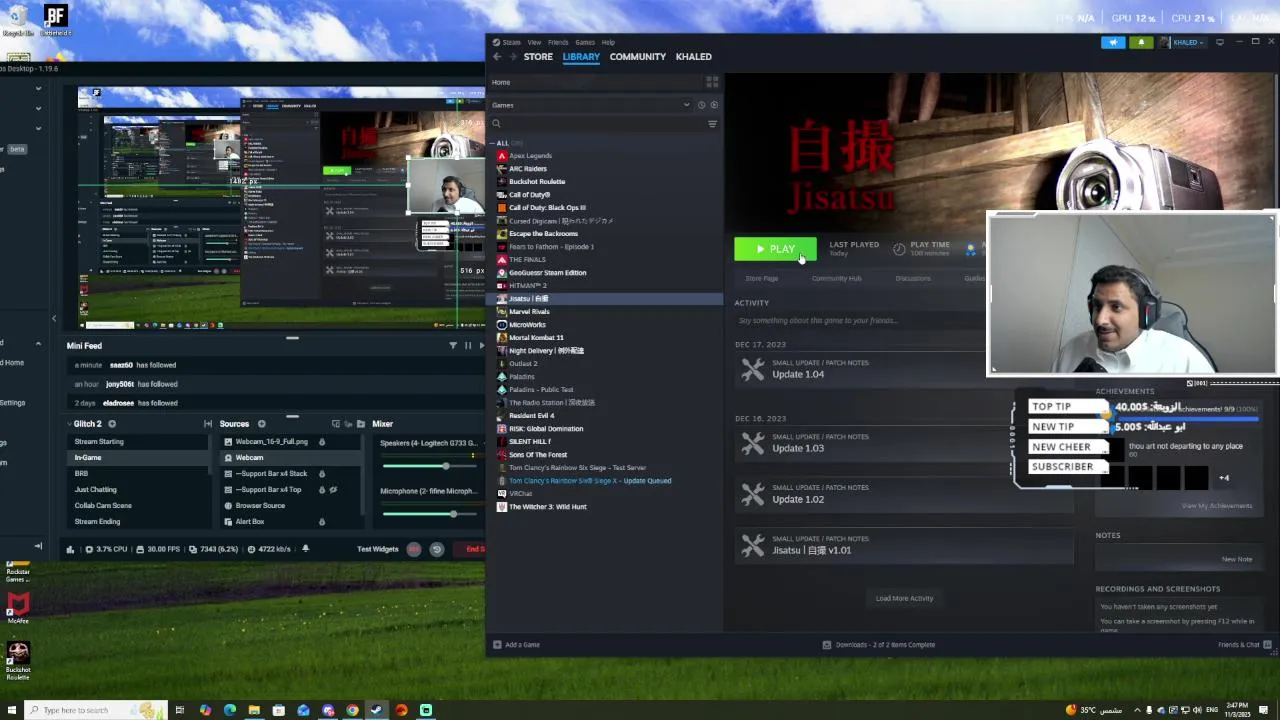Image resolution: width=1280 pixels, height=720 pixels.
Task: Open McAfee desktop shortcut
Action: coord(17,608)
